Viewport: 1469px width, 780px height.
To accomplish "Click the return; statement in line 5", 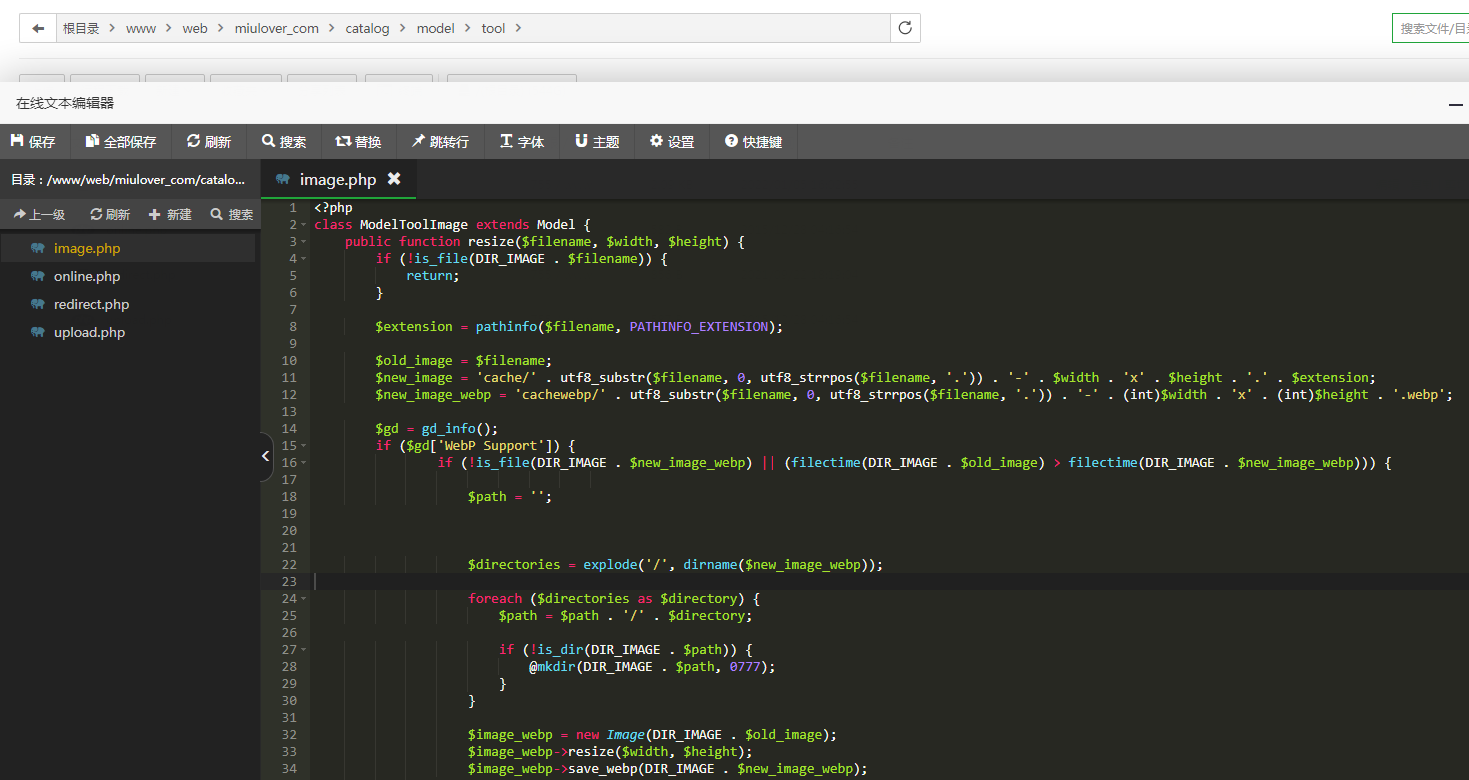I will [x=433, y=276].
